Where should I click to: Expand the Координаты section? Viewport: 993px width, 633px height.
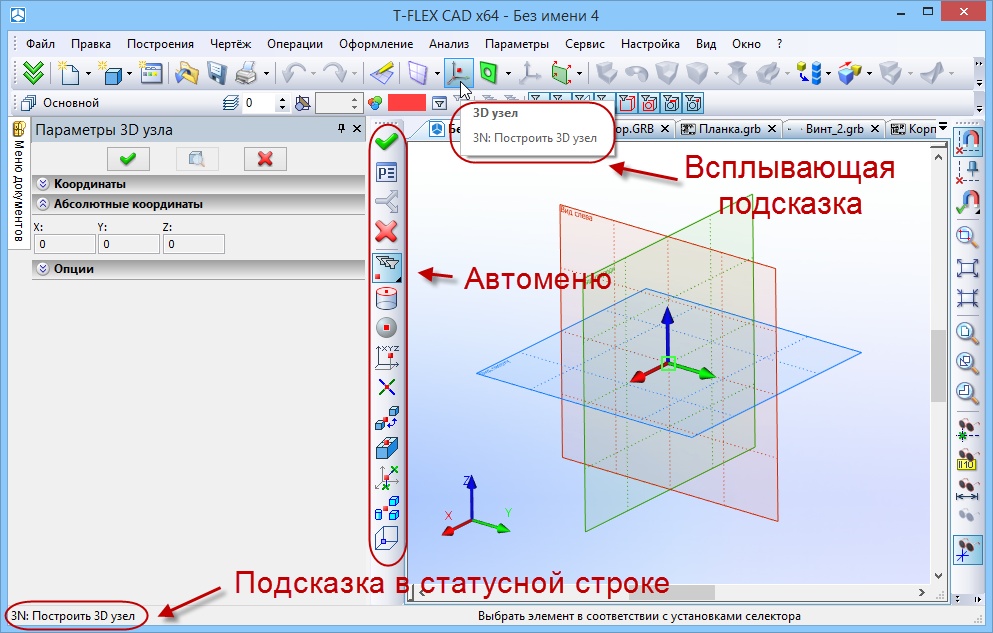click(x=198, y=184)
